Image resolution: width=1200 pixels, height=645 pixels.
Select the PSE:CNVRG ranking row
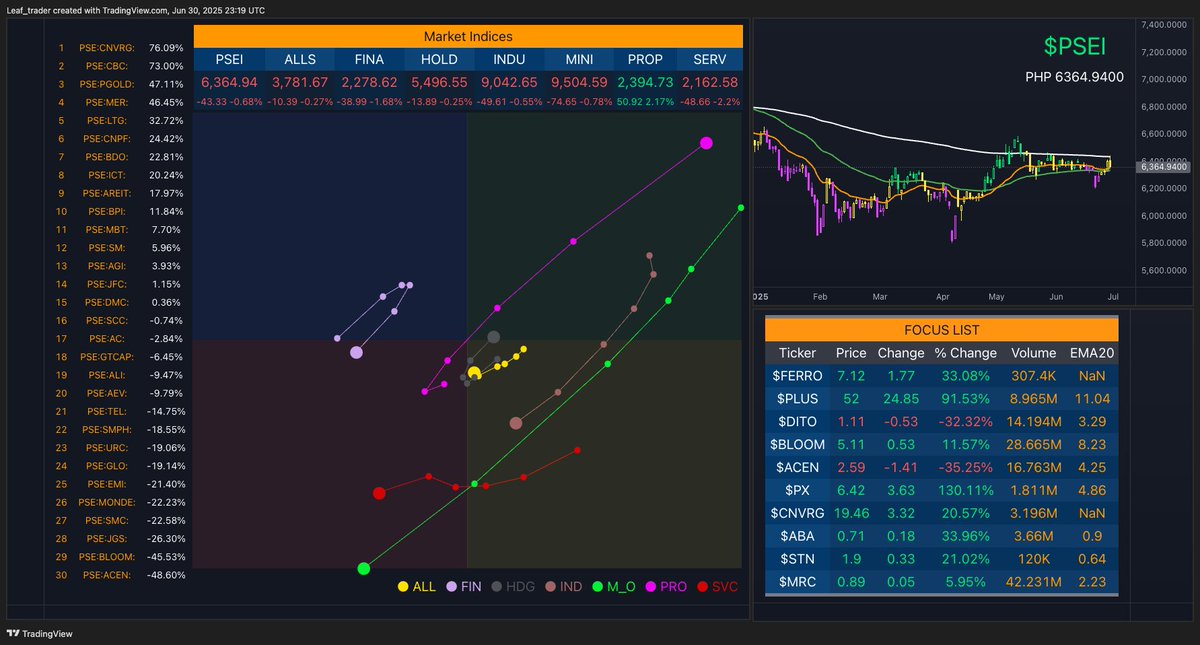click(120, 47)
